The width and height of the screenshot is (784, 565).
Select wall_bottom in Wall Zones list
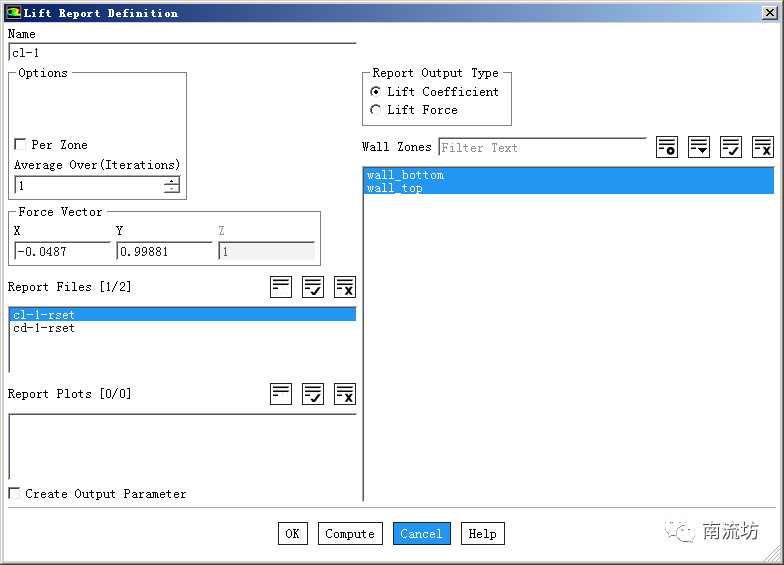point(569,174)
